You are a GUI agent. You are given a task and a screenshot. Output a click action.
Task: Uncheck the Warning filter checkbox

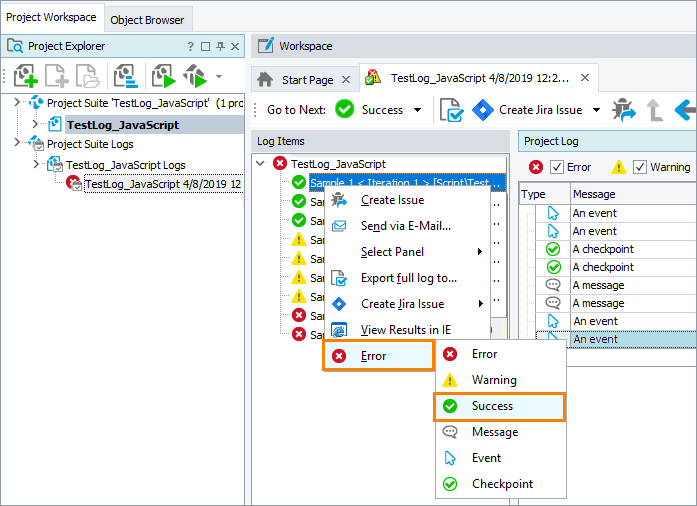pos(640,167)
